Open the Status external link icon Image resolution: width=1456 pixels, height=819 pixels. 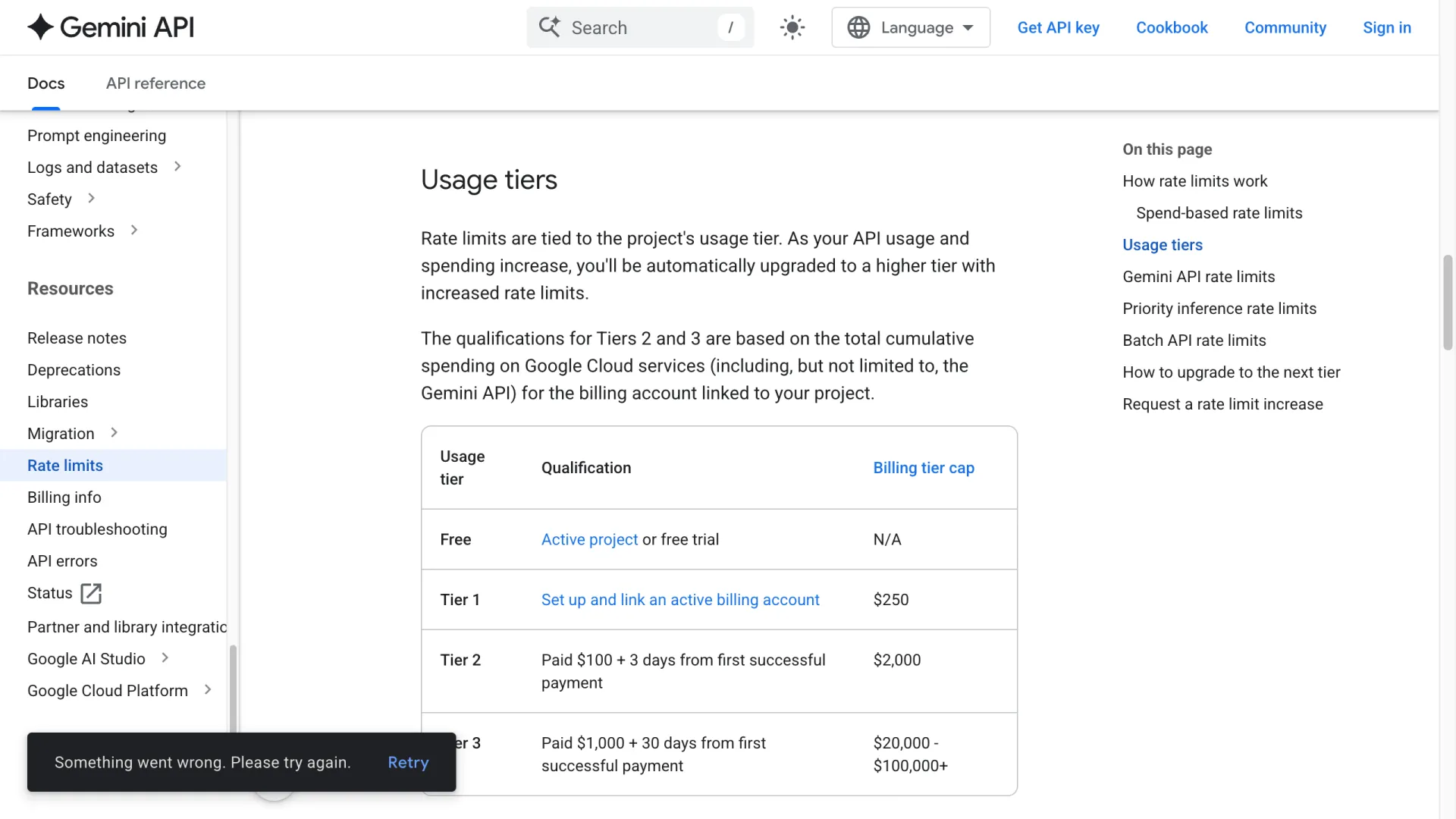(x=91, y=593)
